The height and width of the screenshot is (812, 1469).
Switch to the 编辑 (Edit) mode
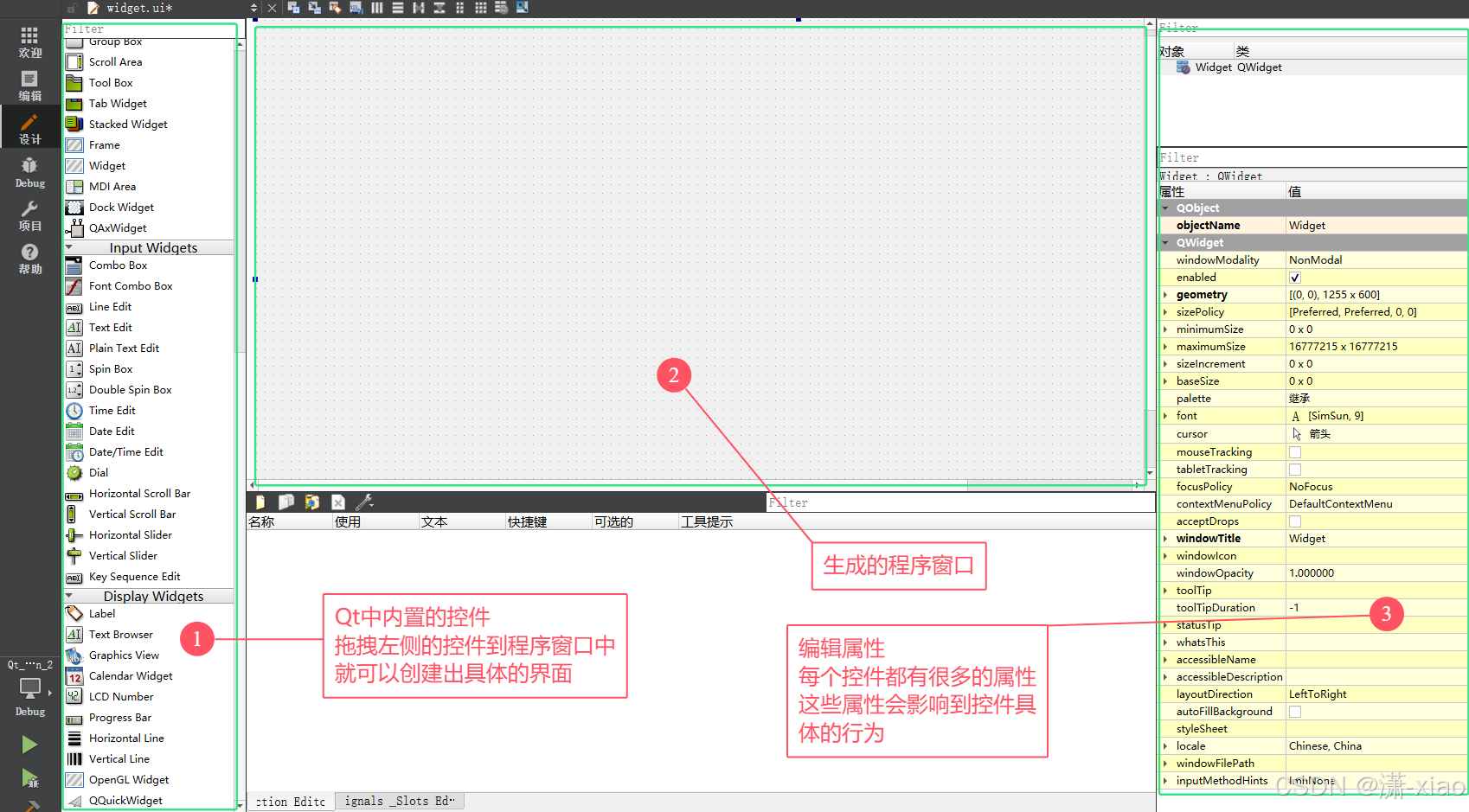pyautogui.click(x=29, y=85)
